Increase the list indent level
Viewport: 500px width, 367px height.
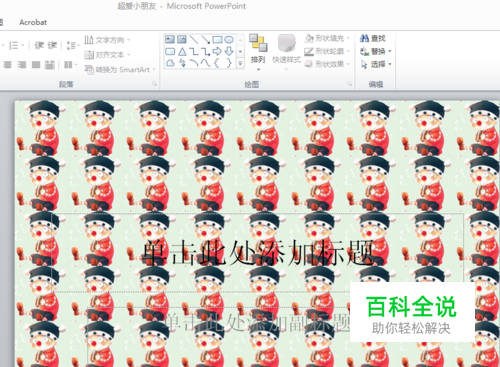coord(52,45)
